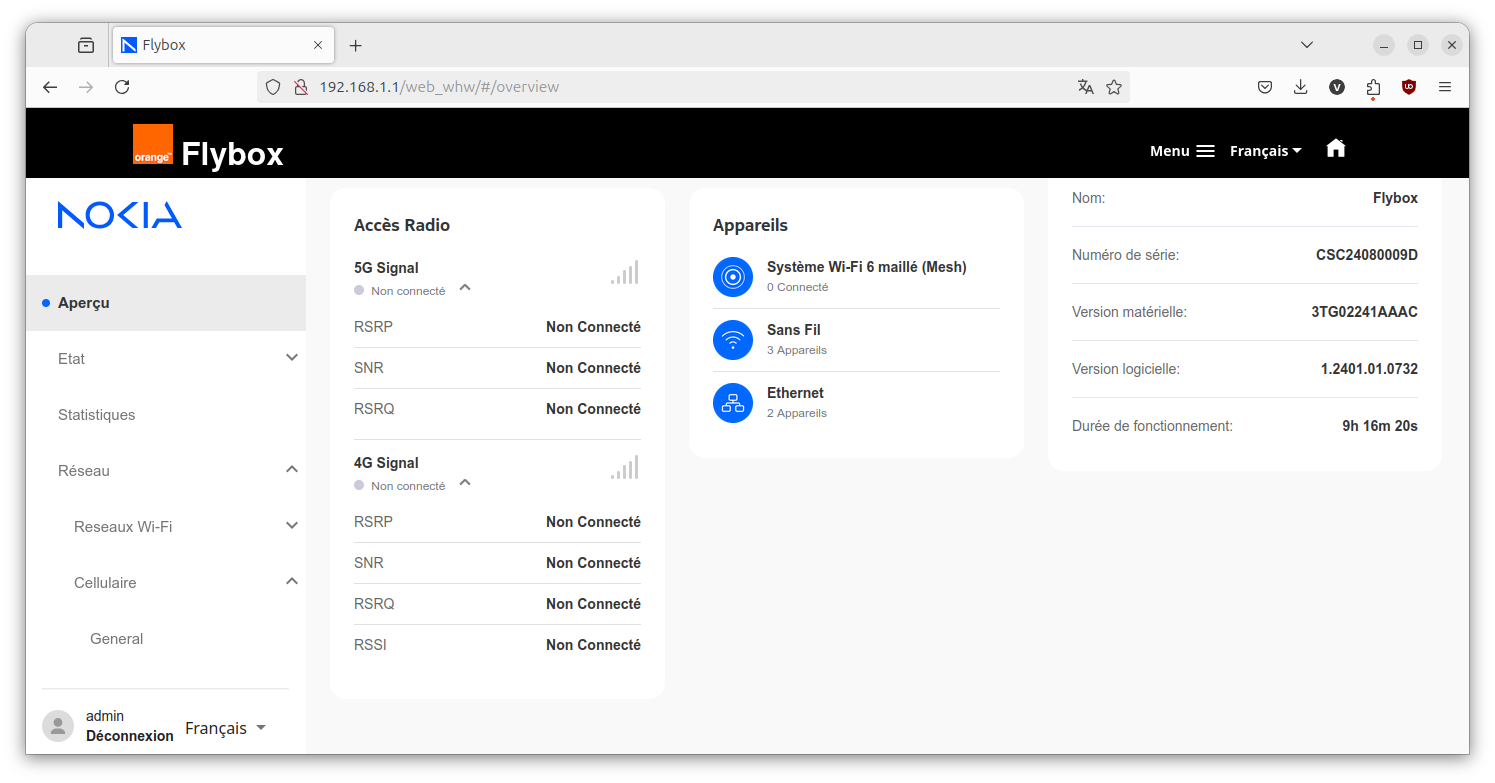1495x783 pixels.
Task: Click the Sans Fil wireless icon
Action: (733, 340)
